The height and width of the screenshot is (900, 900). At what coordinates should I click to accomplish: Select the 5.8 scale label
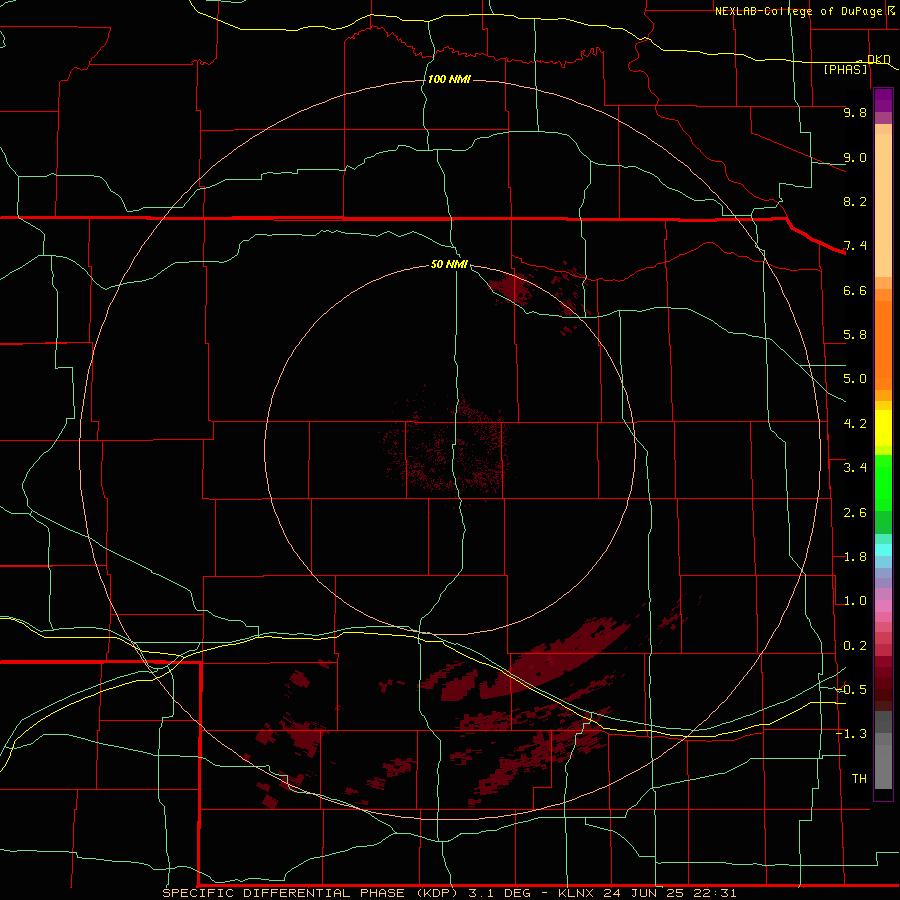[855, 335]
